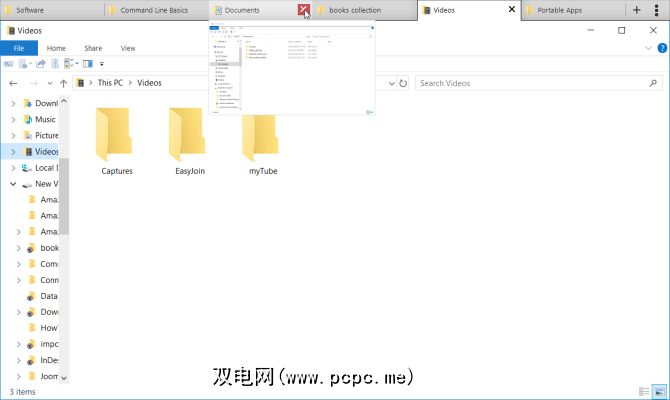Select the Captures folder
The width and height of the screenshot is (670, 400).
click(117, 142)
